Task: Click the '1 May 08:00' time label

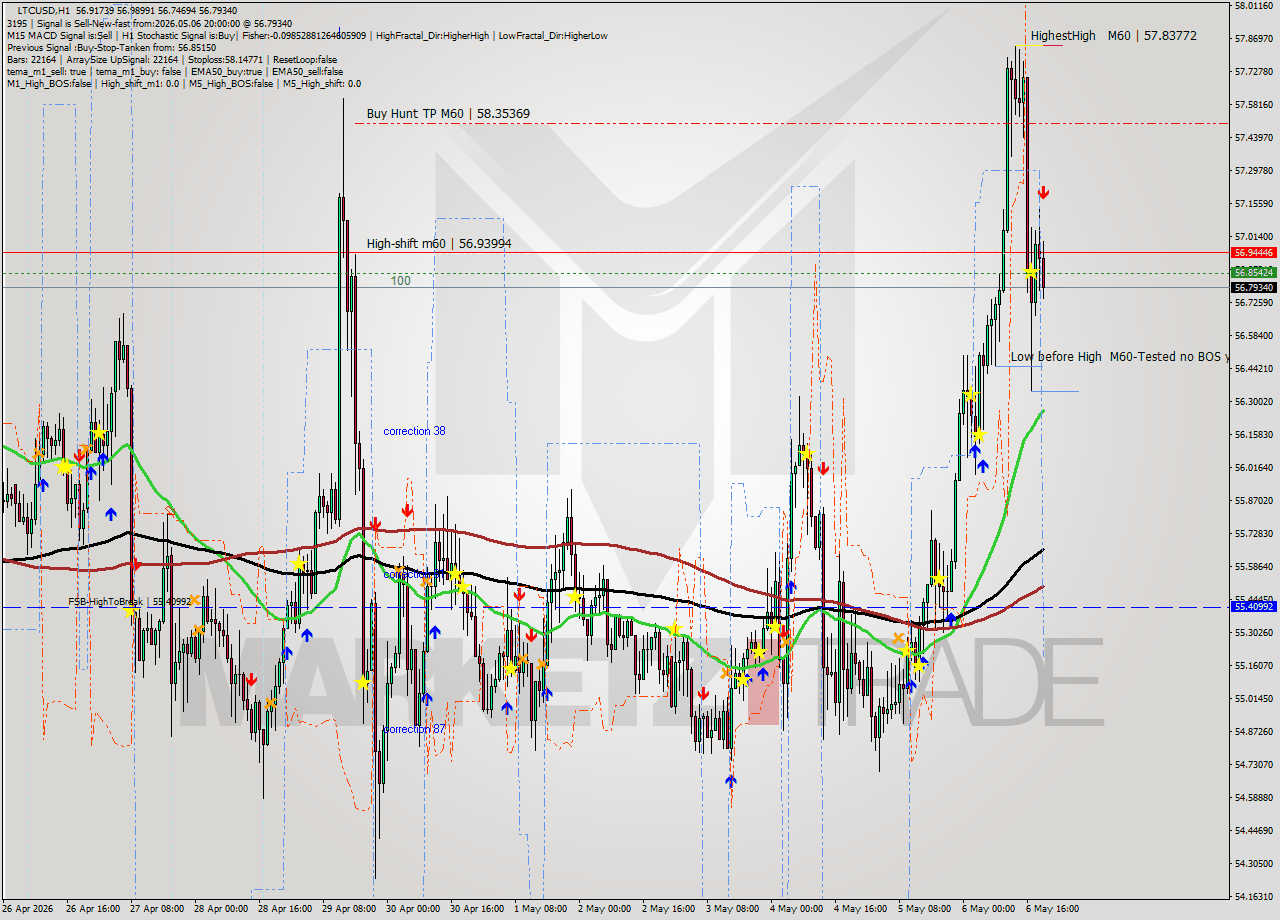Action: click(541, 909)
